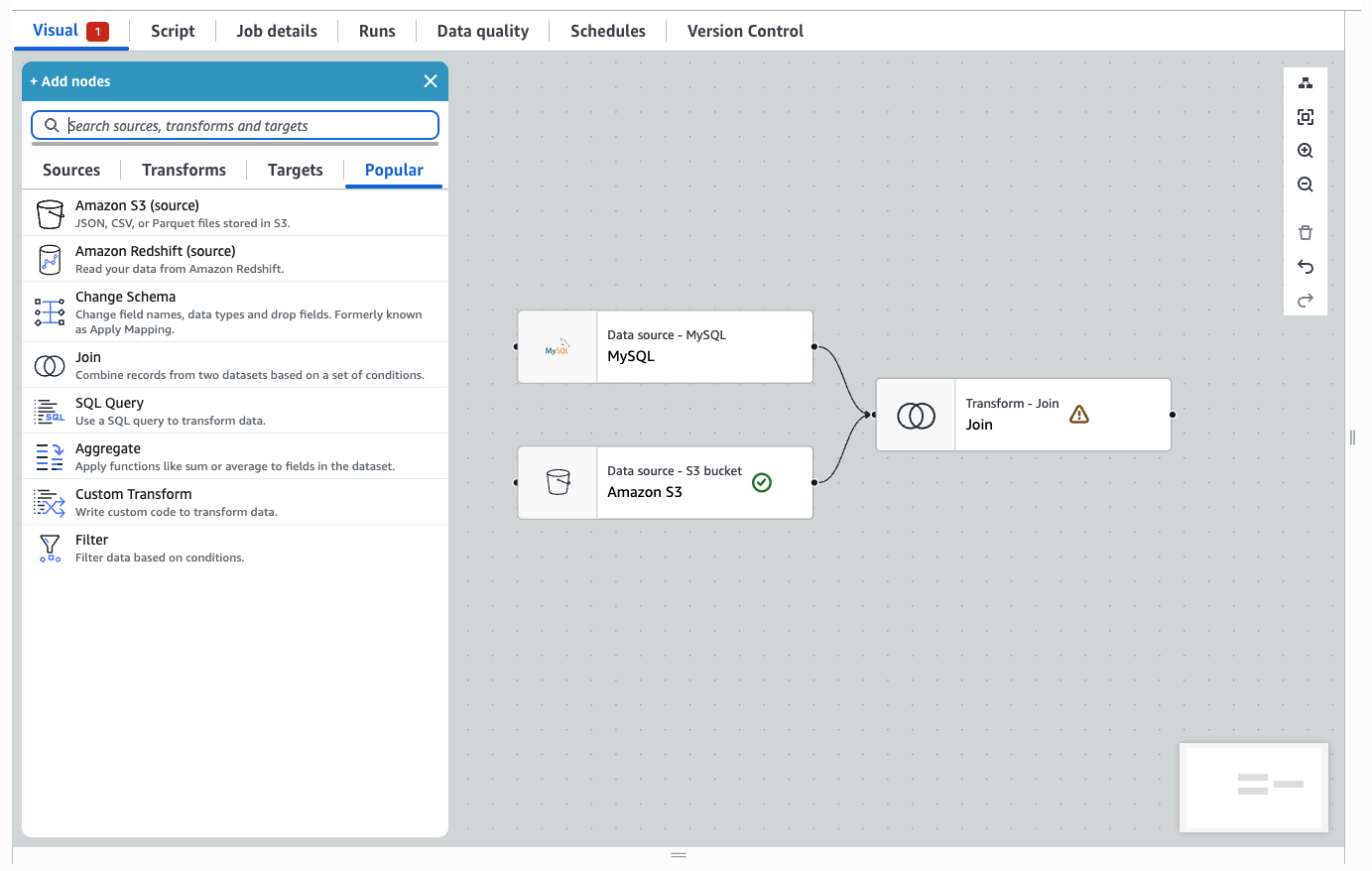
Task: Close the Add nodes panel
Action: 431,81
